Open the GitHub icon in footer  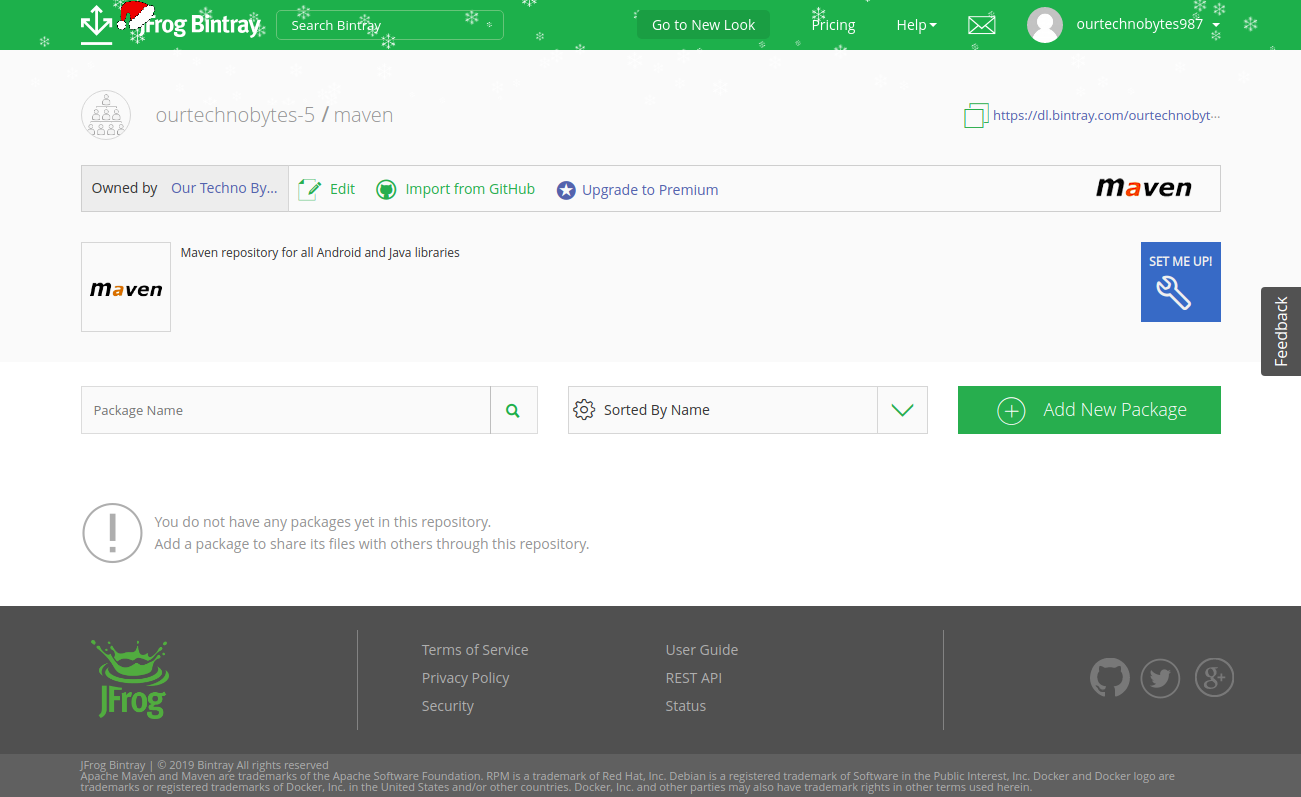[x=1110, y=678]
